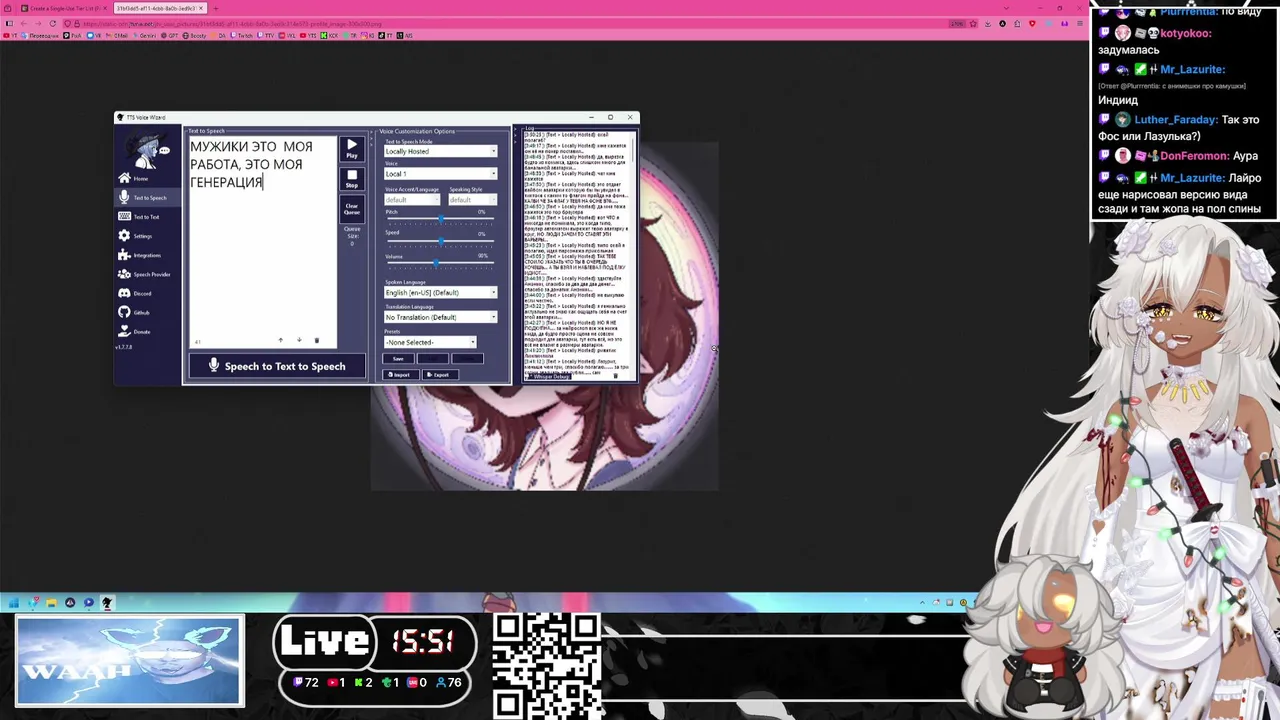Click Play to speak the text
Image resolution: width=1280 pixels, height=720 pixels.
click(352, 149)
